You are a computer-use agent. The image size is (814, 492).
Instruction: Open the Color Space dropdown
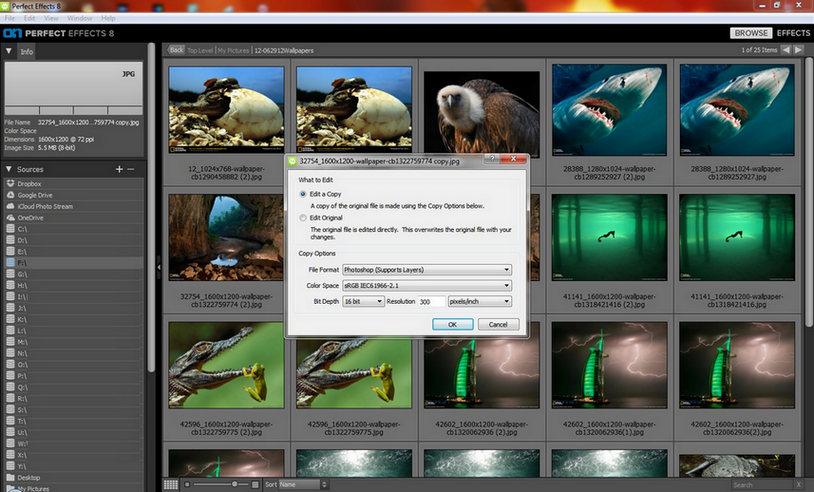tap(426, 285)
